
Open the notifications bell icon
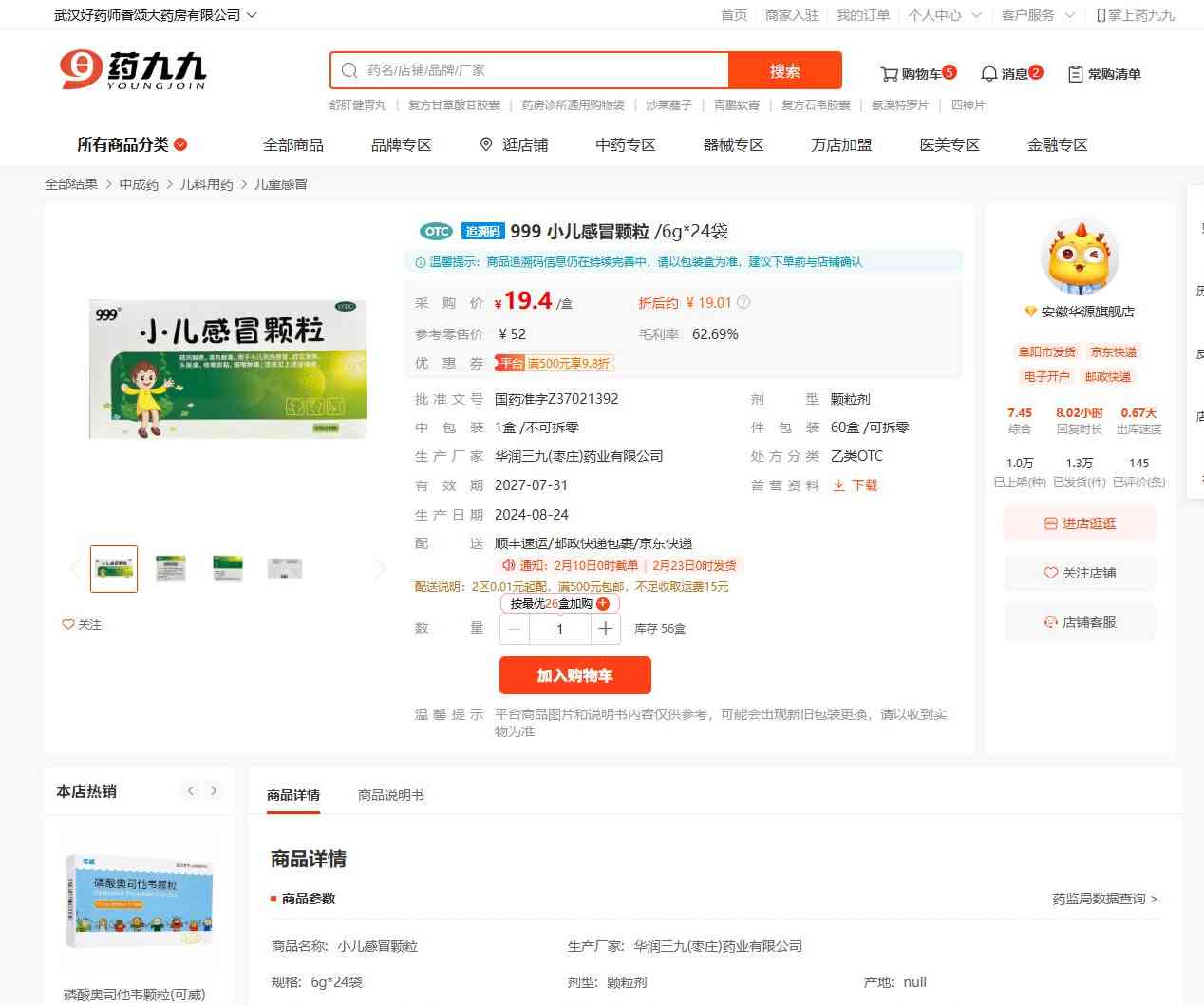point(989,74)
